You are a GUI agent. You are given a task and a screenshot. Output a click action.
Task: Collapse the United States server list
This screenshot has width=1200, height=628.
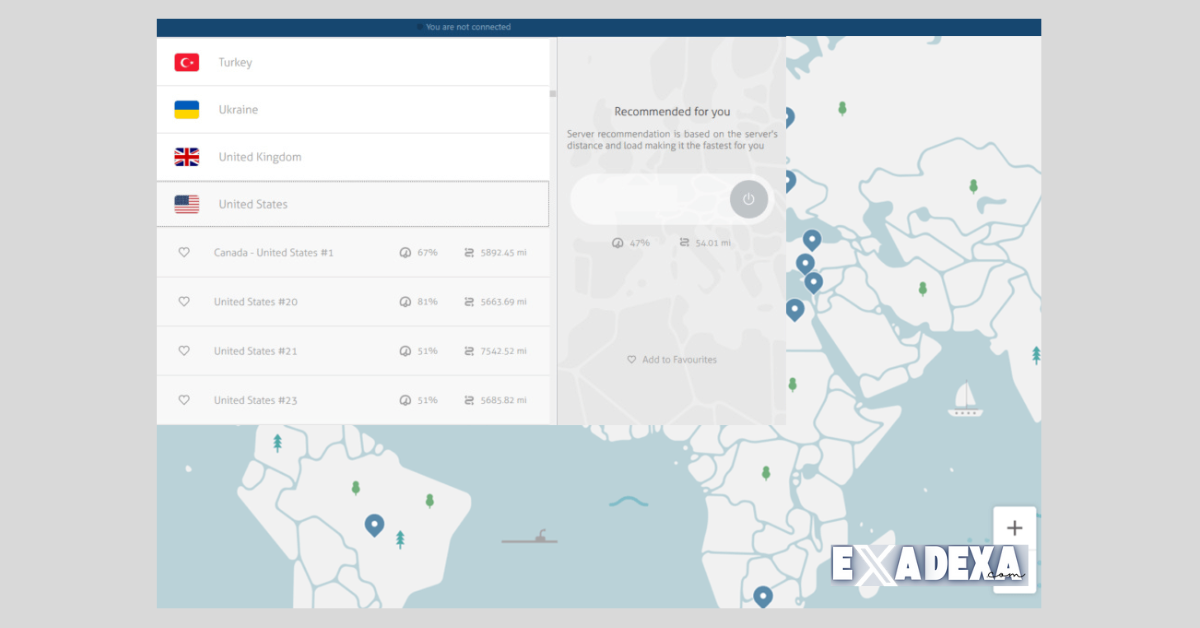pos(350,204)
